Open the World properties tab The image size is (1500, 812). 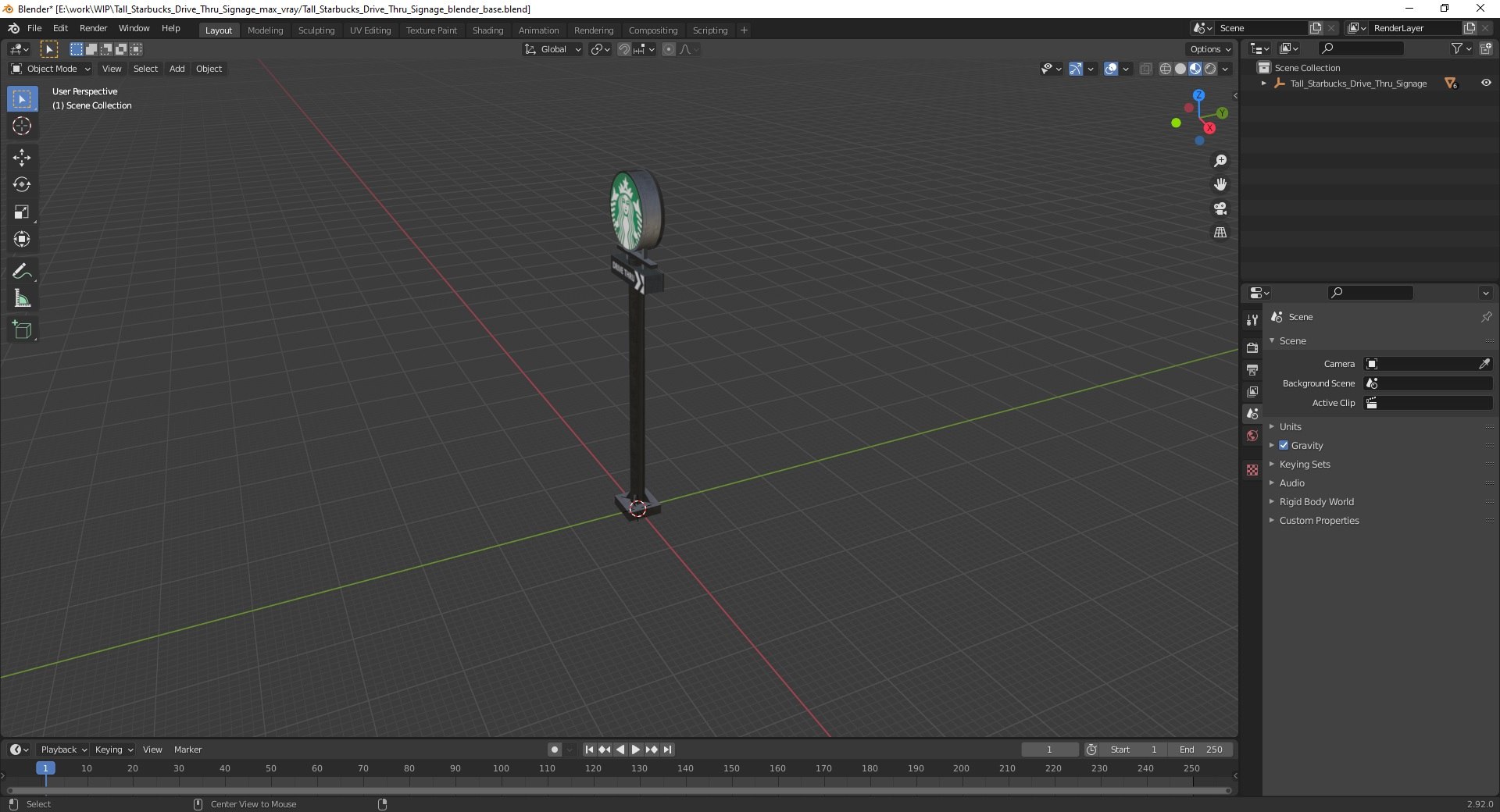(x=1252, y=436)
